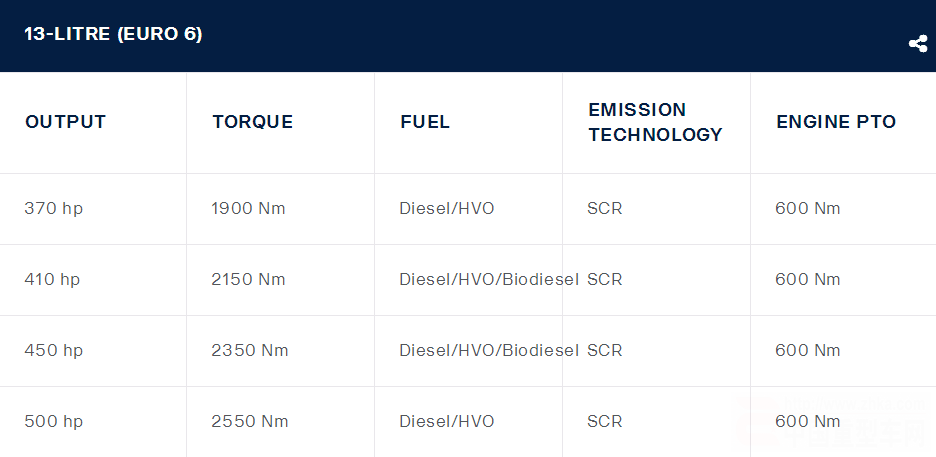Click Diesel/HVO/Biodiesel in 410 hp row
The height and width of the screenshot is (457, 936).
[489, 280]
